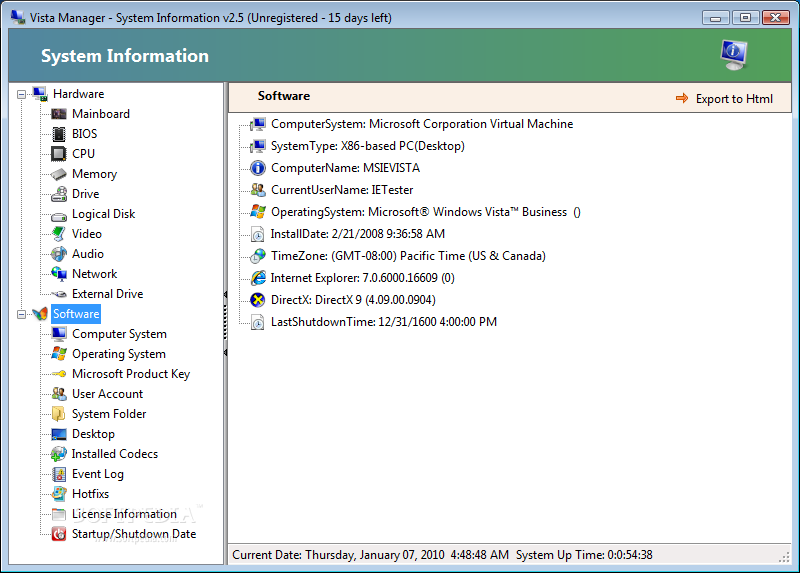The width and height of the screenshot is (800, 573).
Task: Select Mainboard in the tree
Action: (101, 114)
